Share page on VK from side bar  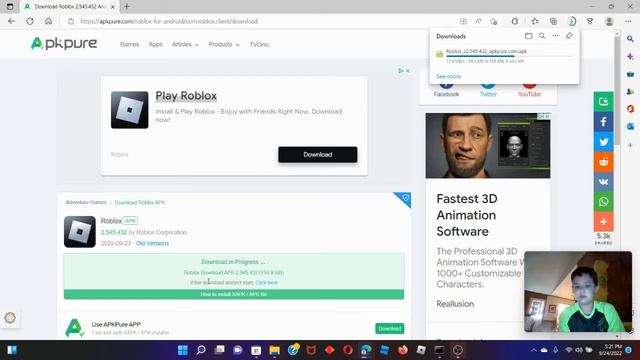(603, 182)
